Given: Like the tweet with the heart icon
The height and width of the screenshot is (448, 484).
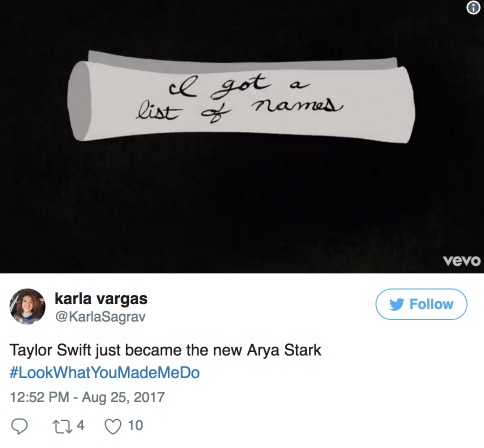Looking at the screenshot, I should (x=113, y=426).
